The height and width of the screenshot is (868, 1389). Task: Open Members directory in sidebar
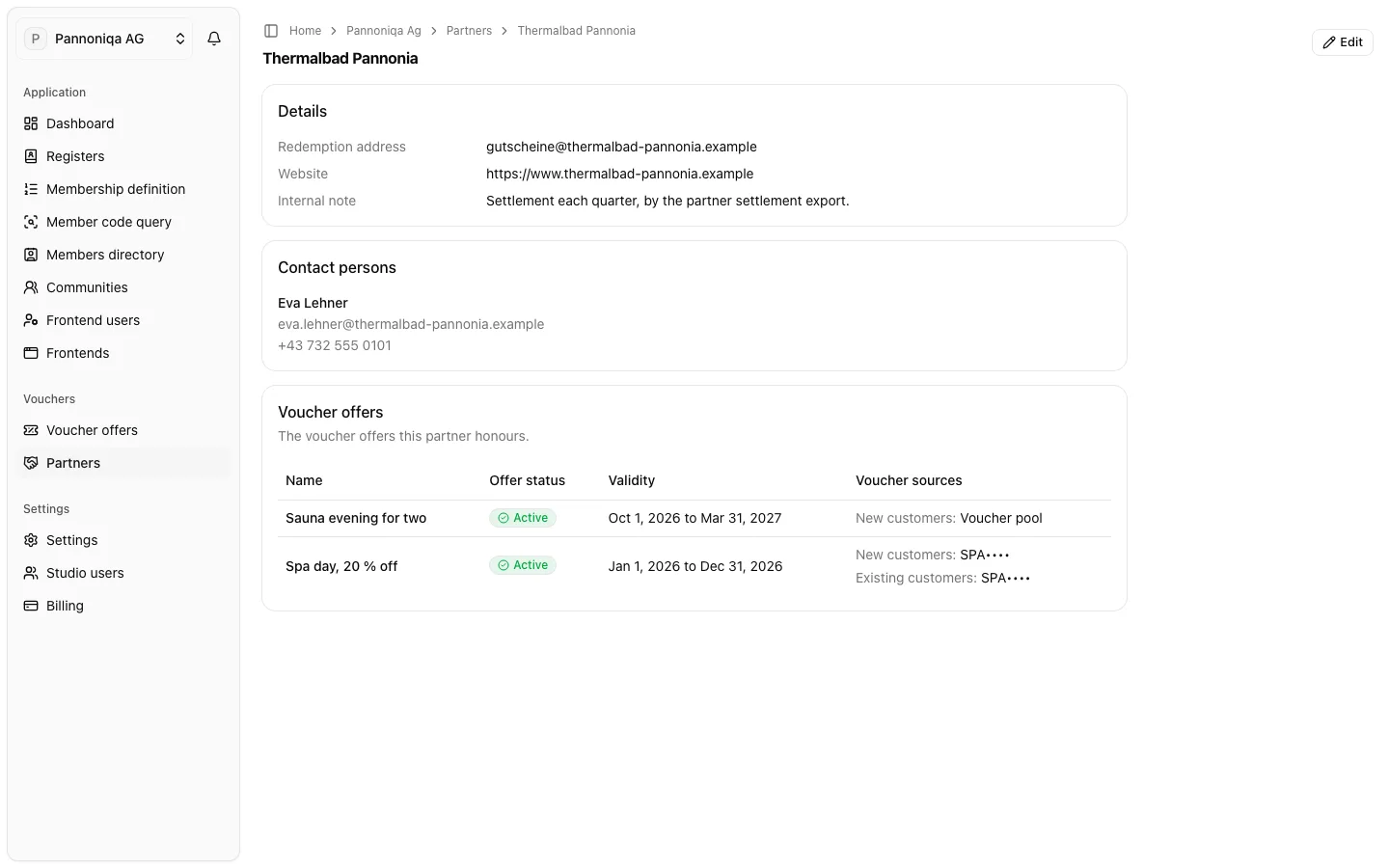tap(123, 255)
